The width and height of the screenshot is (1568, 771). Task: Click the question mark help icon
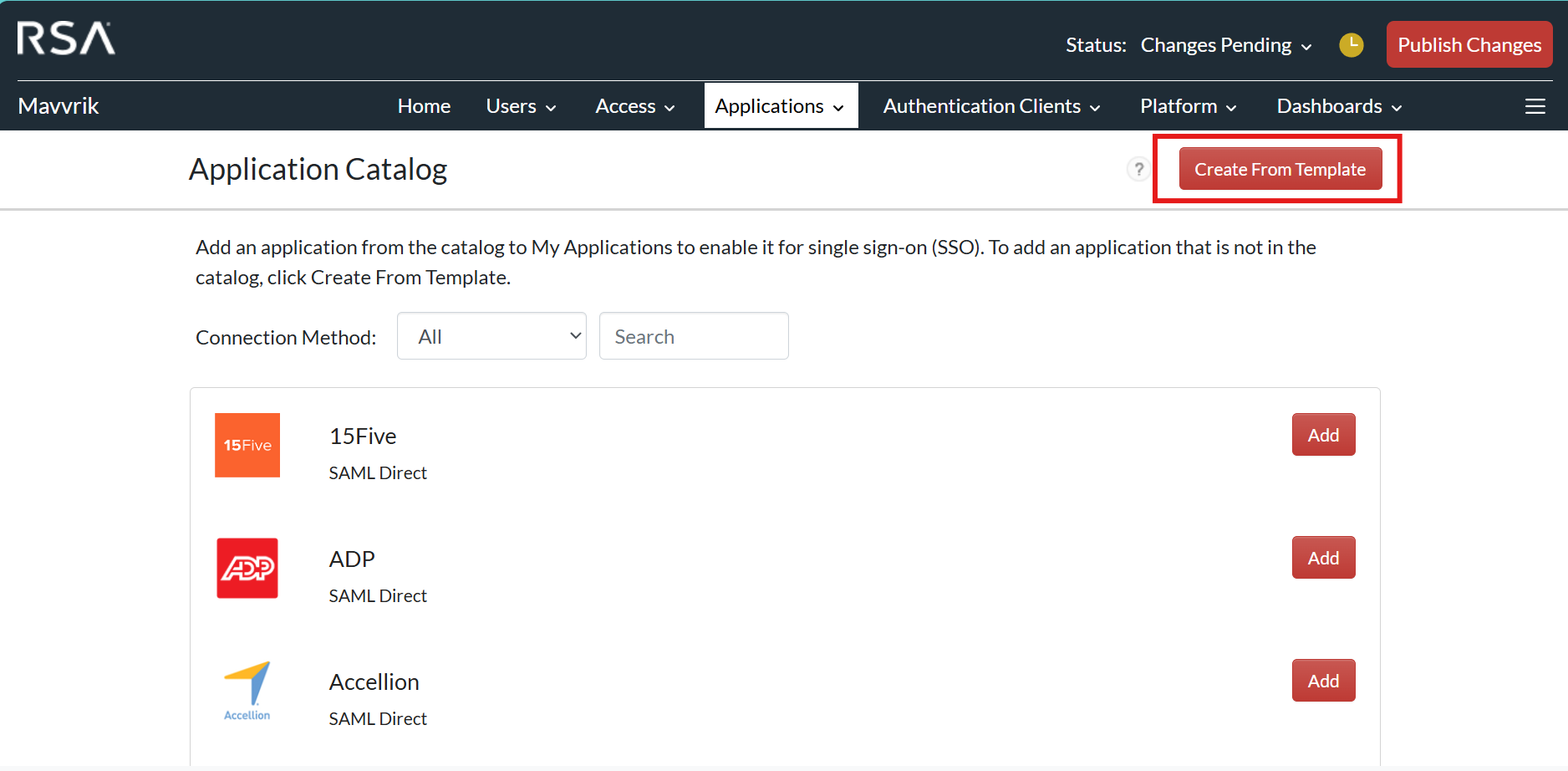(x=1138, y=169)
